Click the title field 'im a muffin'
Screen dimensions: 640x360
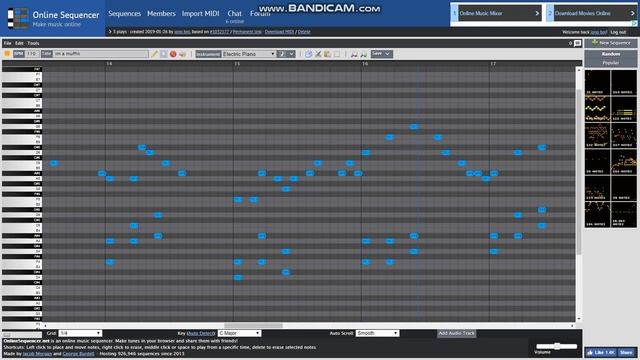coord(101,54)
